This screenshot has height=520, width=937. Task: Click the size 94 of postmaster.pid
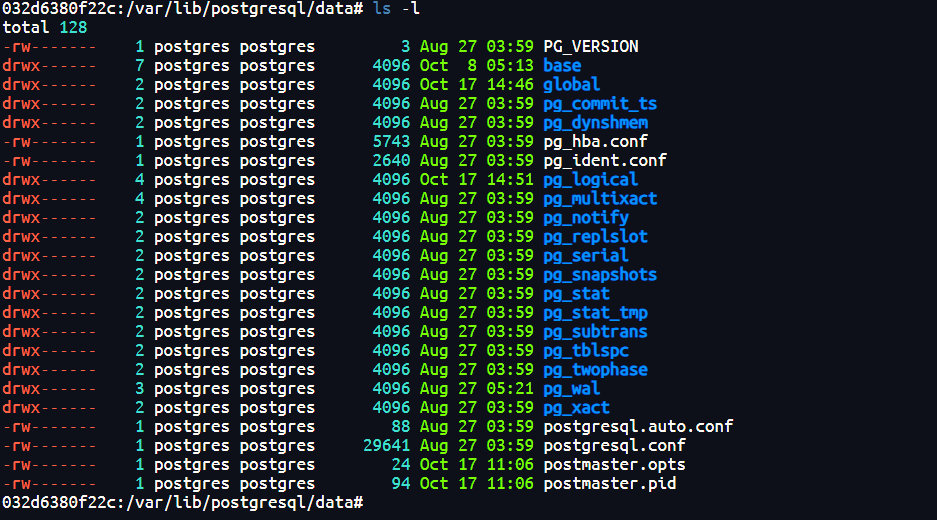point(401,484)
